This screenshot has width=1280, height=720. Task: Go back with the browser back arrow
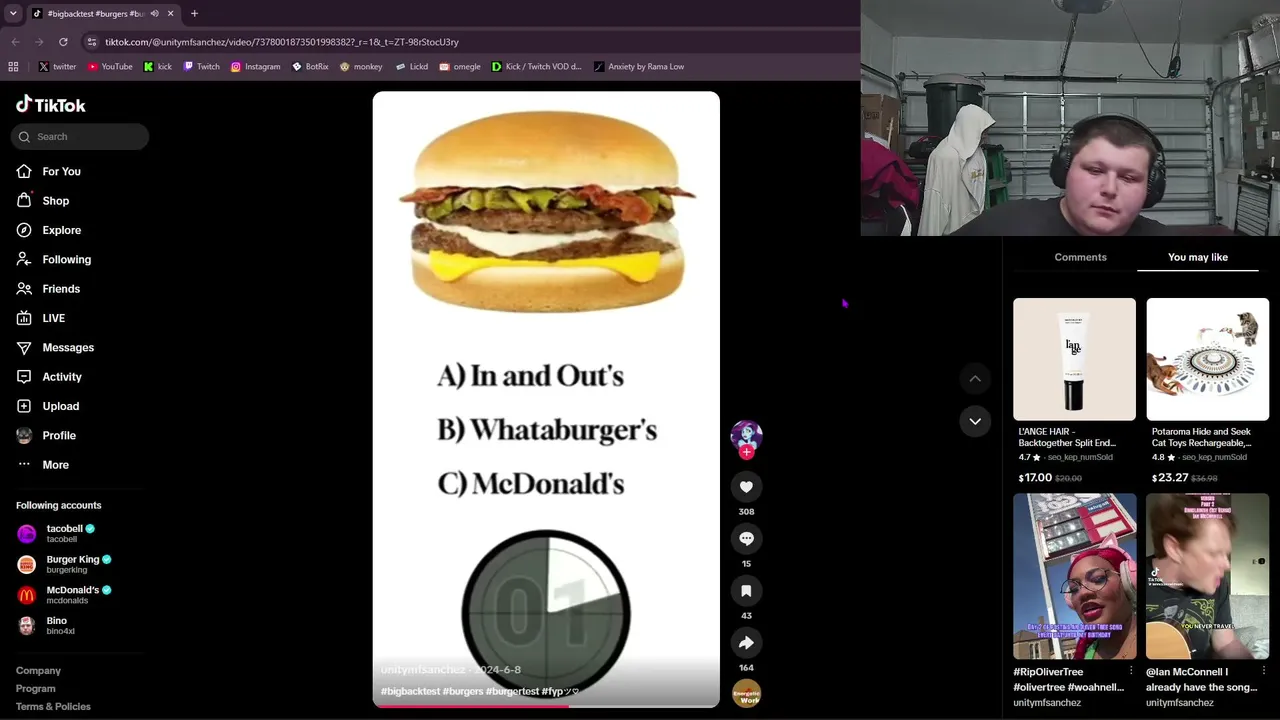(15, 42)
